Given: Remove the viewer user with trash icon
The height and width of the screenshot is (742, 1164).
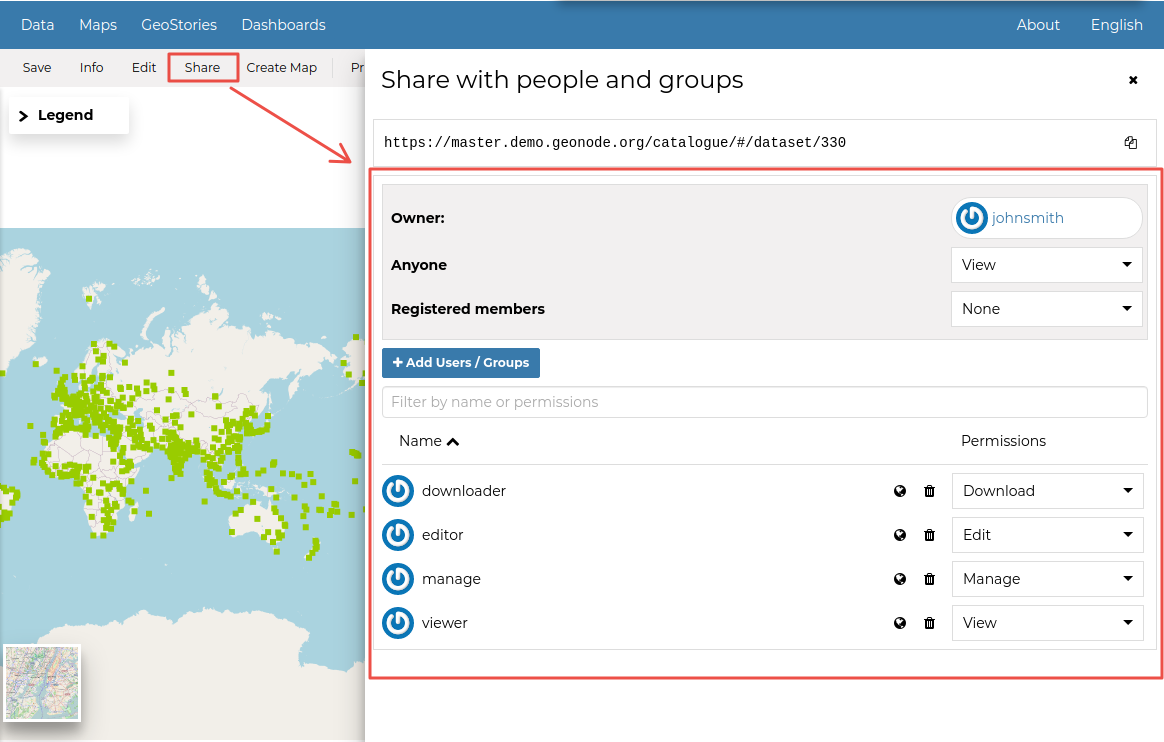Looking at the screenshot, I should pos(929,623).
